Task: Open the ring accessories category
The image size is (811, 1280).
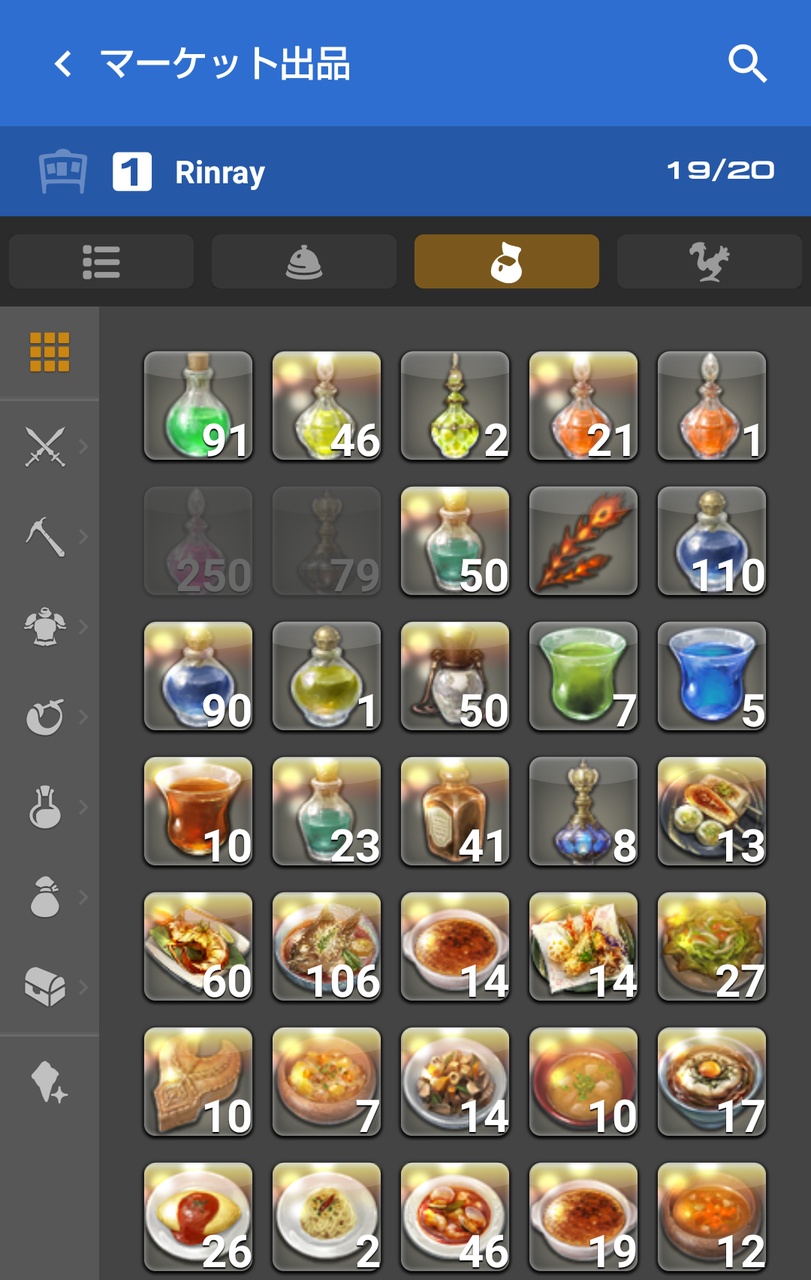Action: (x=46, y=717)
